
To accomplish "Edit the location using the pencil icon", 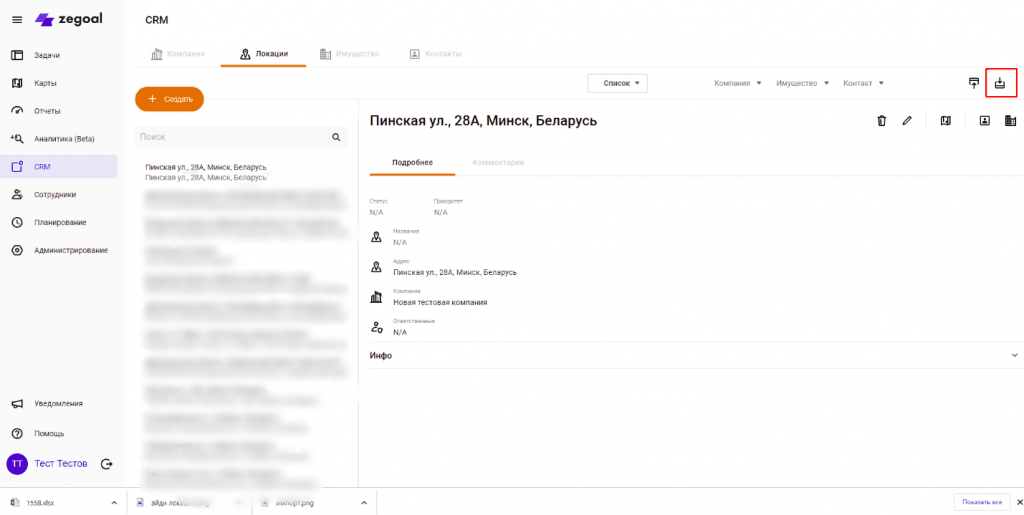I will click(x=907, y=121).
